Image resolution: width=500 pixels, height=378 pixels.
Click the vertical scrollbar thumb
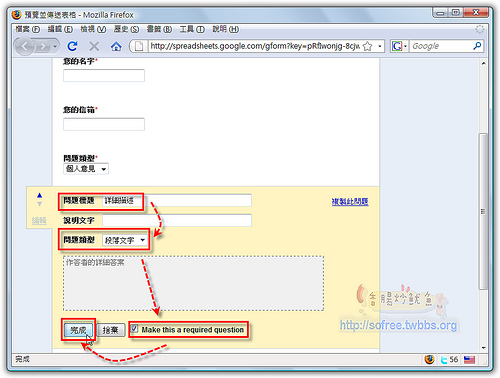(483, 211)
